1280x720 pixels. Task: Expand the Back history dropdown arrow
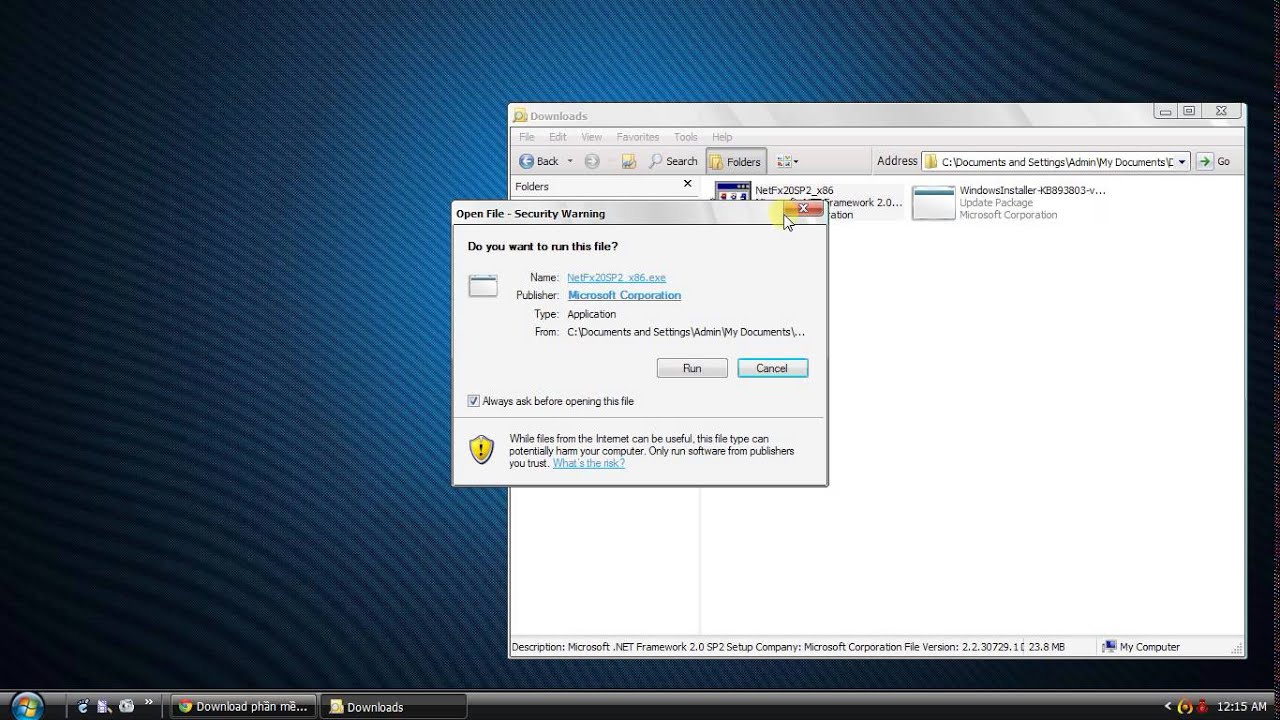[x=570, y=161]
